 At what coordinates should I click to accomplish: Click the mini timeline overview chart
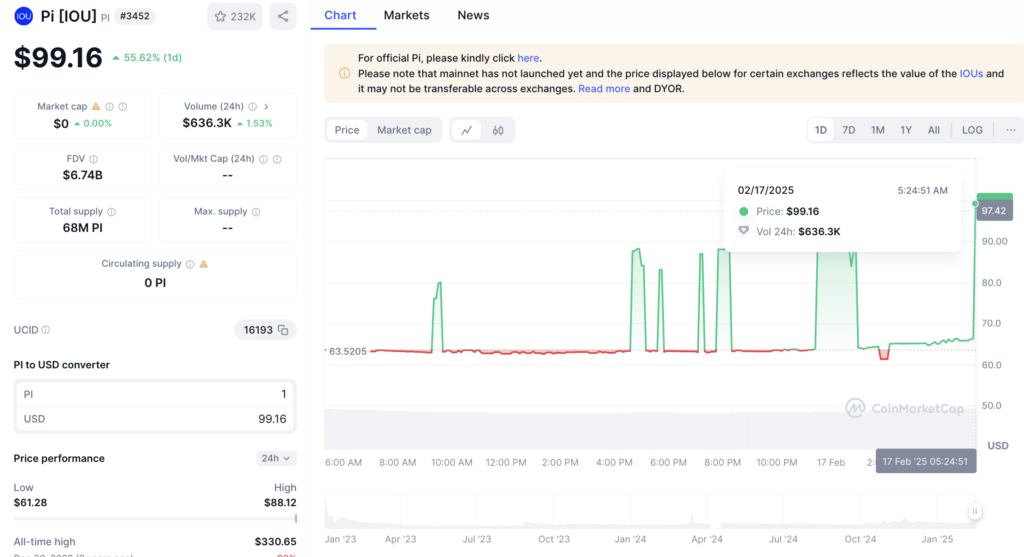[650, 511]
